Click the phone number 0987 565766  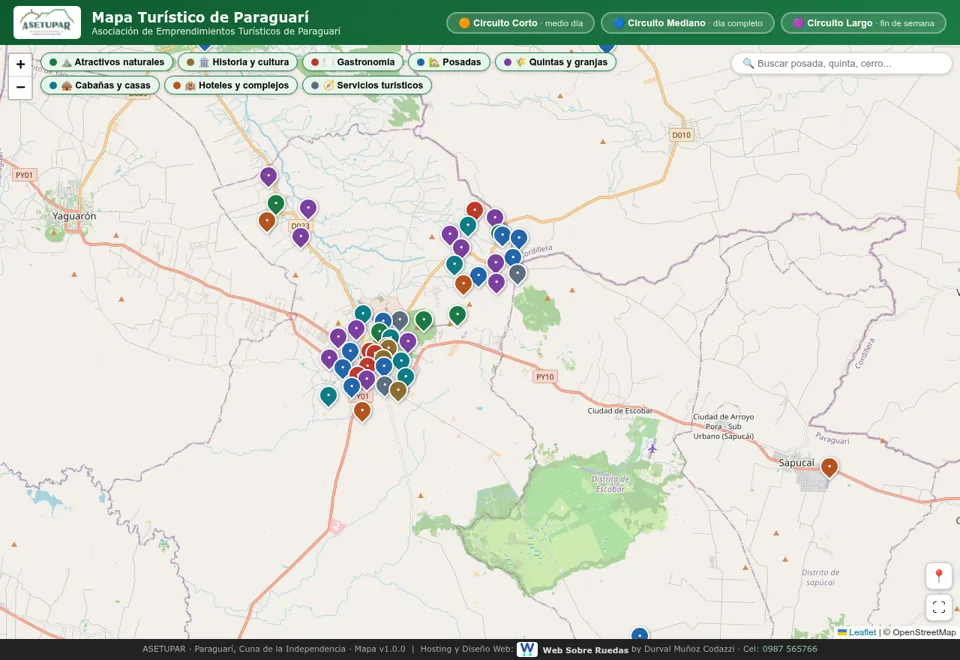coord(790,649)
